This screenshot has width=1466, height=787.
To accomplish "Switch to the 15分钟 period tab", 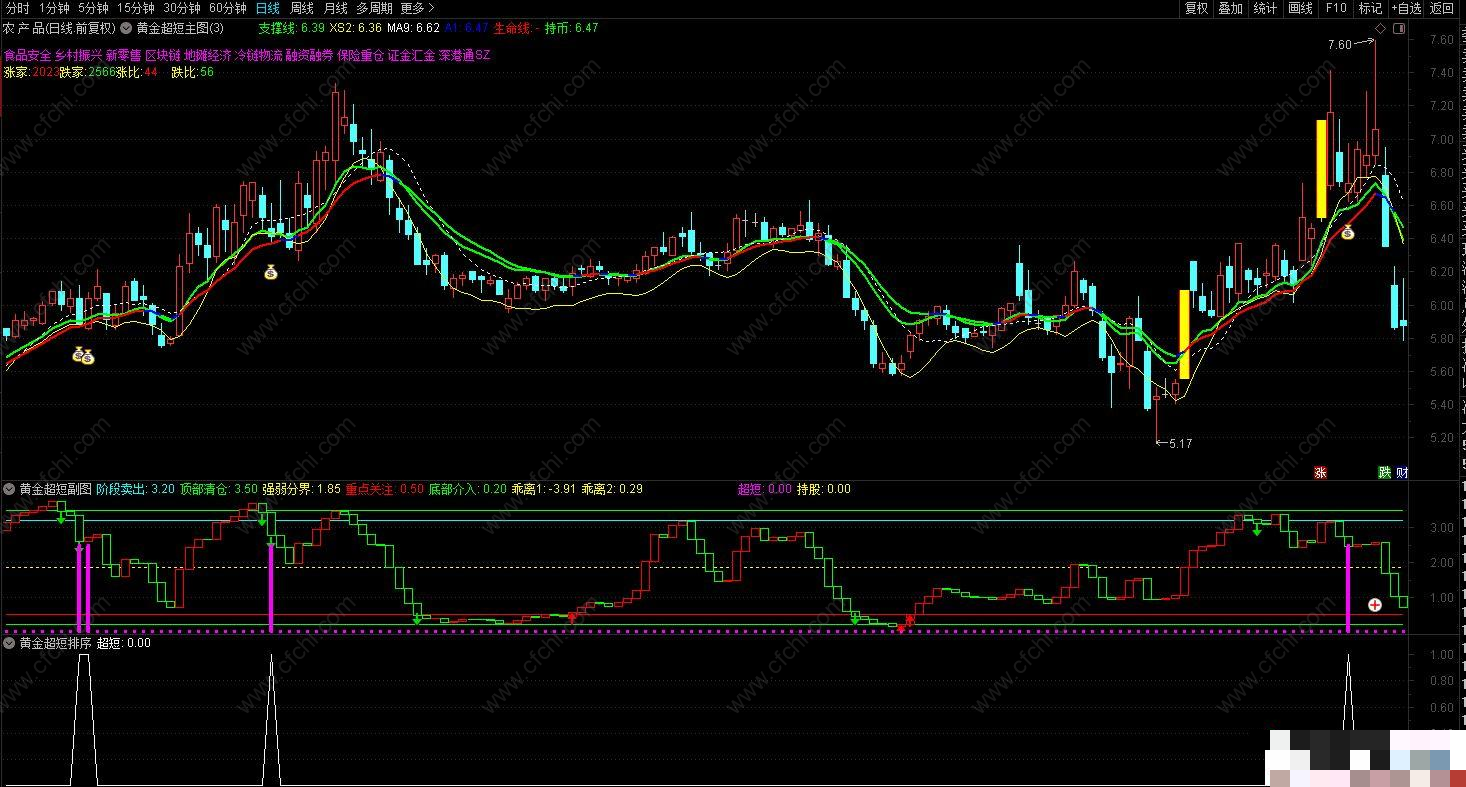I will coord(136,8).
